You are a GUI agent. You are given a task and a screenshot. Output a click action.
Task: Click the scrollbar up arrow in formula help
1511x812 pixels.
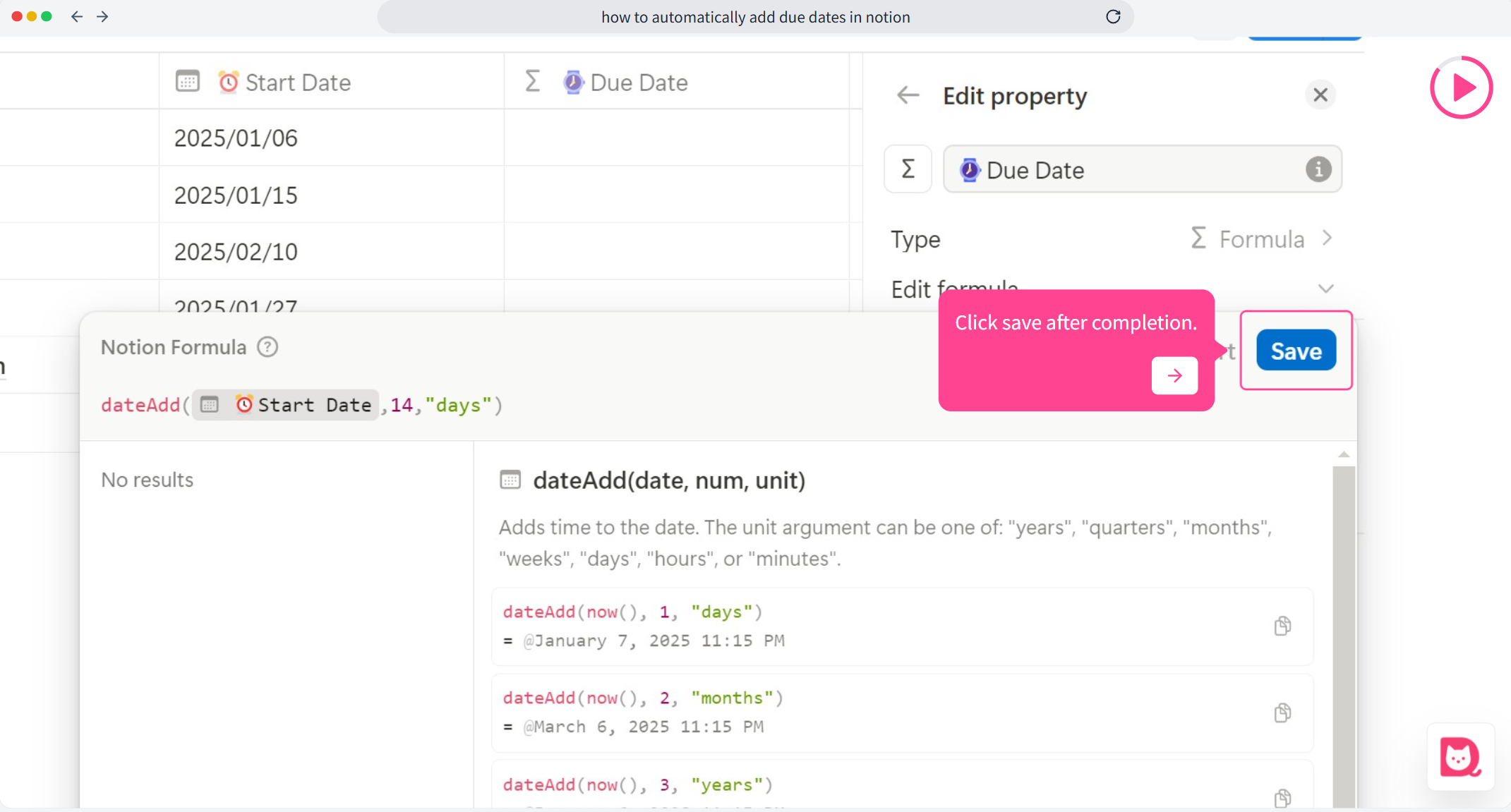(1344, 455)
